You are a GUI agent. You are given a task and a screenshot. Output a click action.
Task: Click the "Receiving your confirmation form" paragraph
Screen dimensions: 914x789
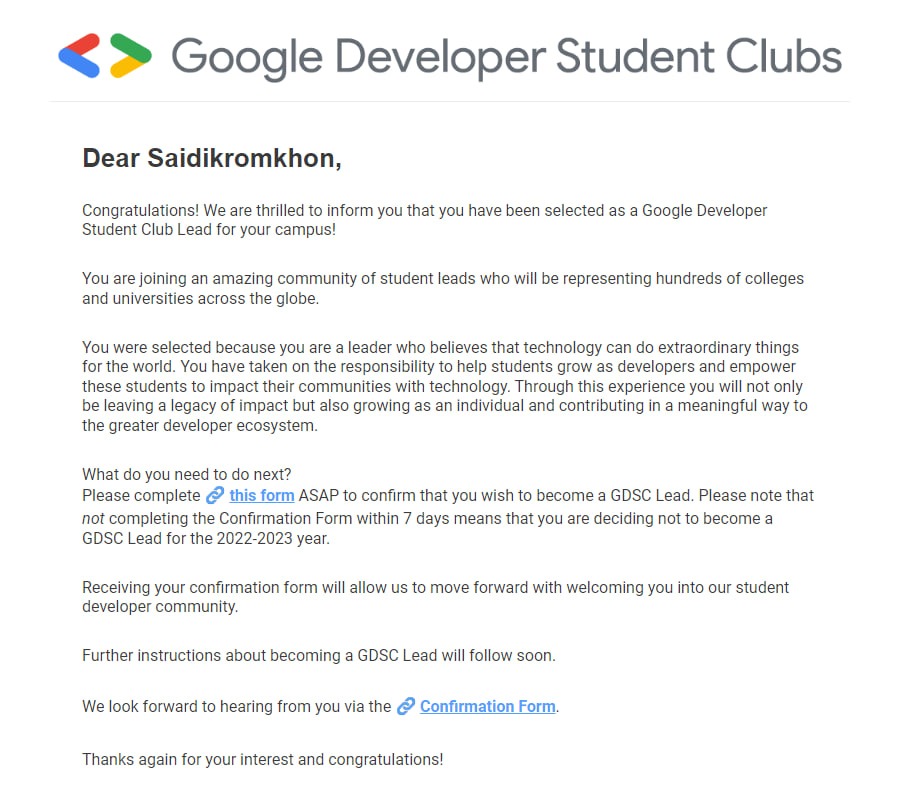click(435, 597)
